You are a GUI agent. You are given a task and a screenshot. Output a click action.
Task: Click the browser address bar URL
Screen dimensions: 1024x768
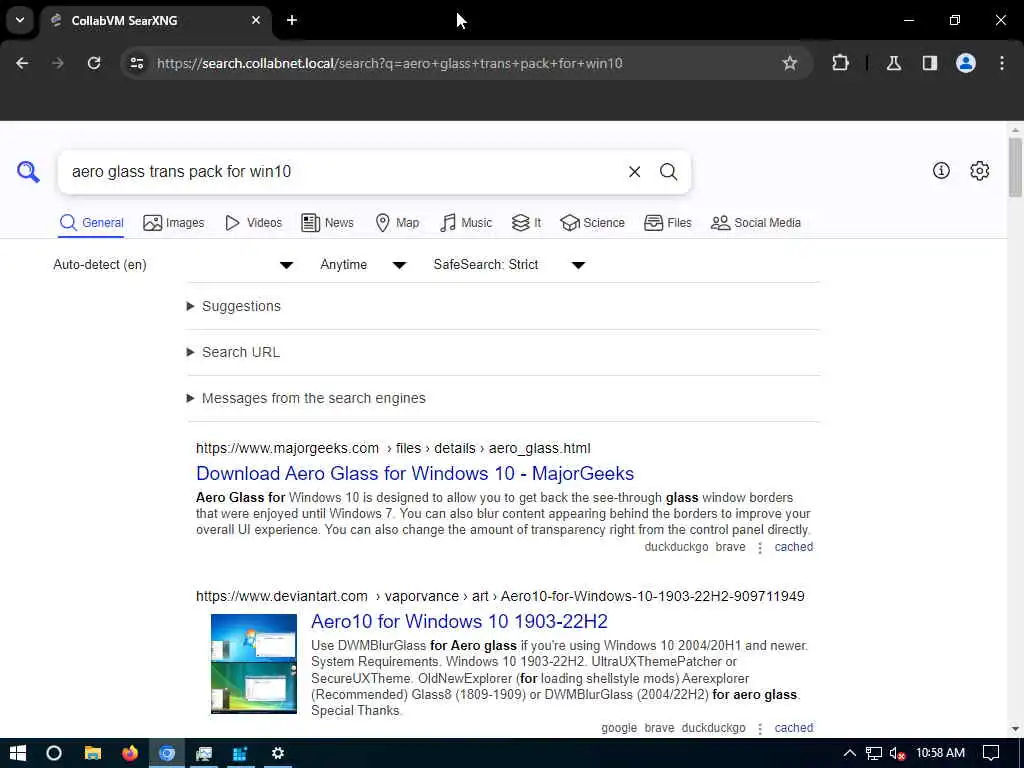coord(389,63)
